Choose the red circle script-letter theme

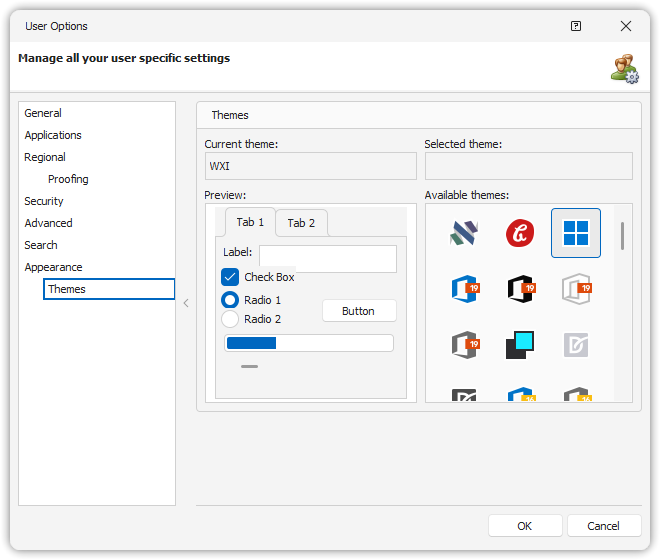[519, 233]
